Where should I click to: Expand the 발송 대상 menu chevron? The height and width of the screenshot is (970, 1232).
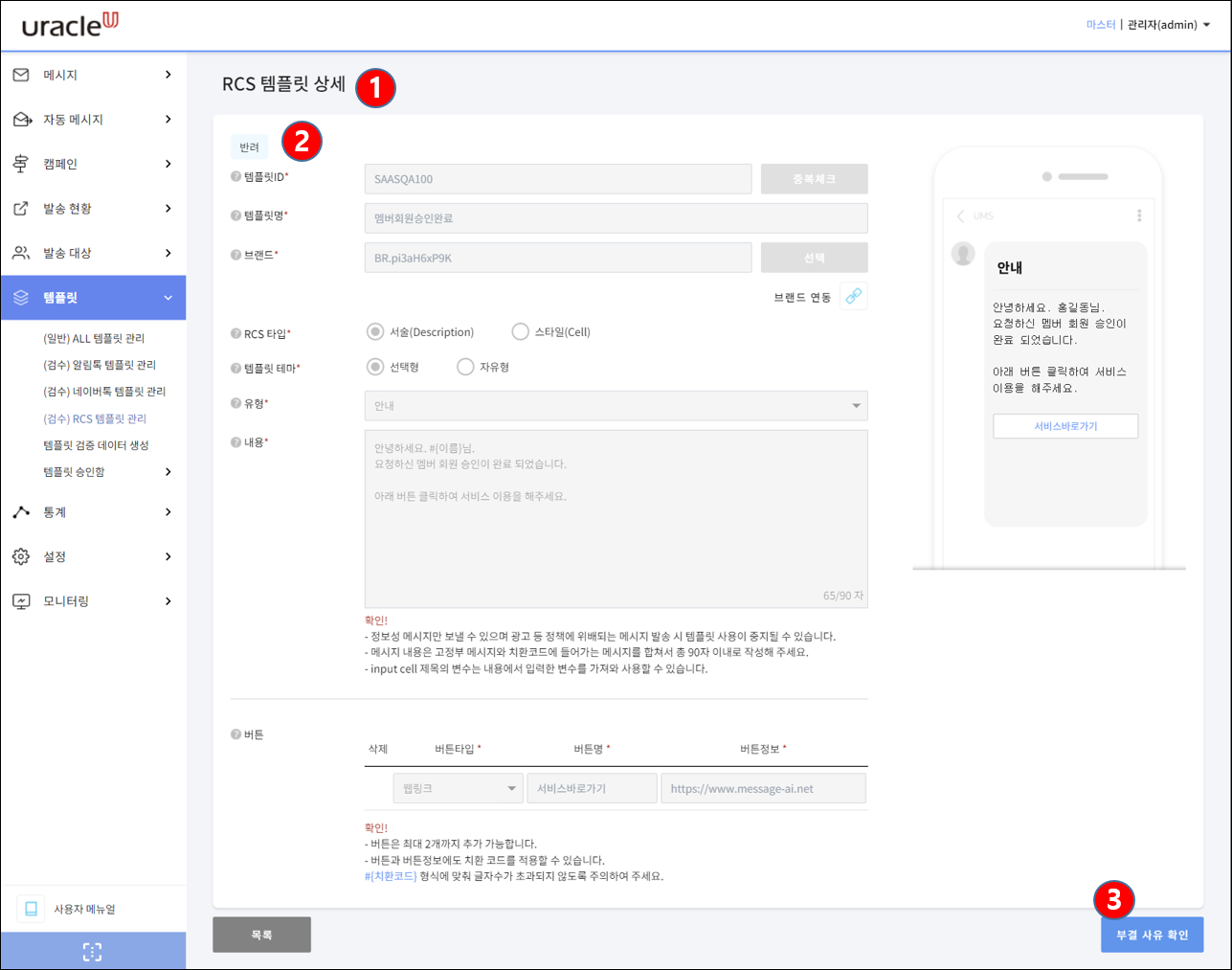[x=168, y=253]
